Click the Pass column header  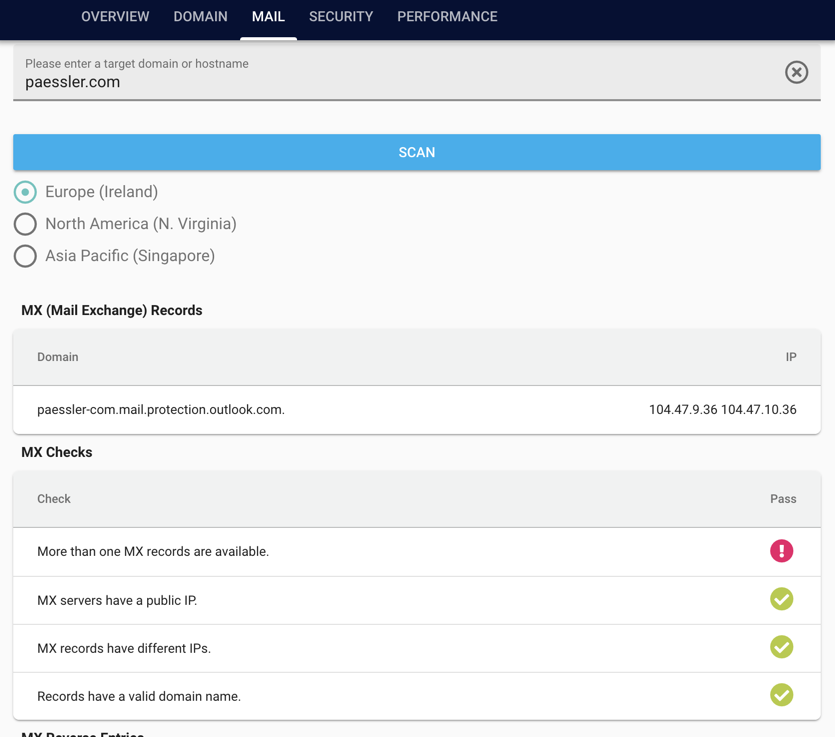click(x=783, y=499)
